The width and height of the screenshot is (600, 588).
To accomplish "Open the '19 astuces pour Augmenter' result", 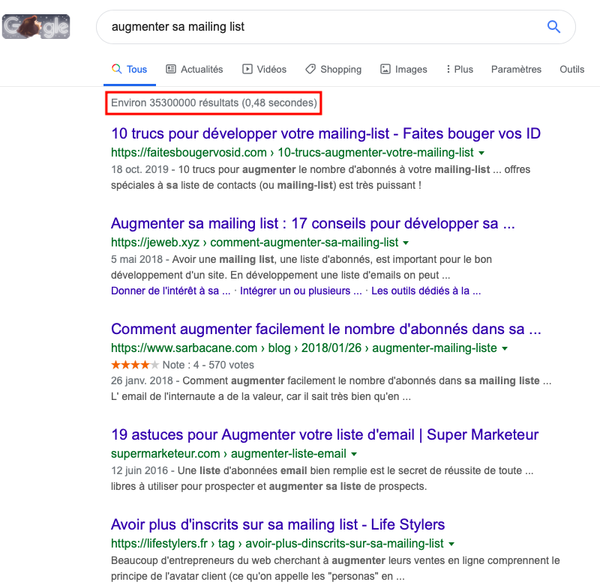I will pyautogui.click(x=325, y=434).
